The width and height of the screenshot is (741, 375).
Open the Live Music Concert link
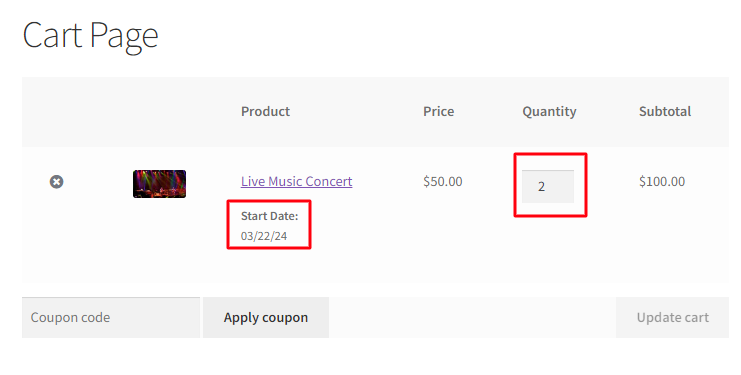click(x=296, y=181)
